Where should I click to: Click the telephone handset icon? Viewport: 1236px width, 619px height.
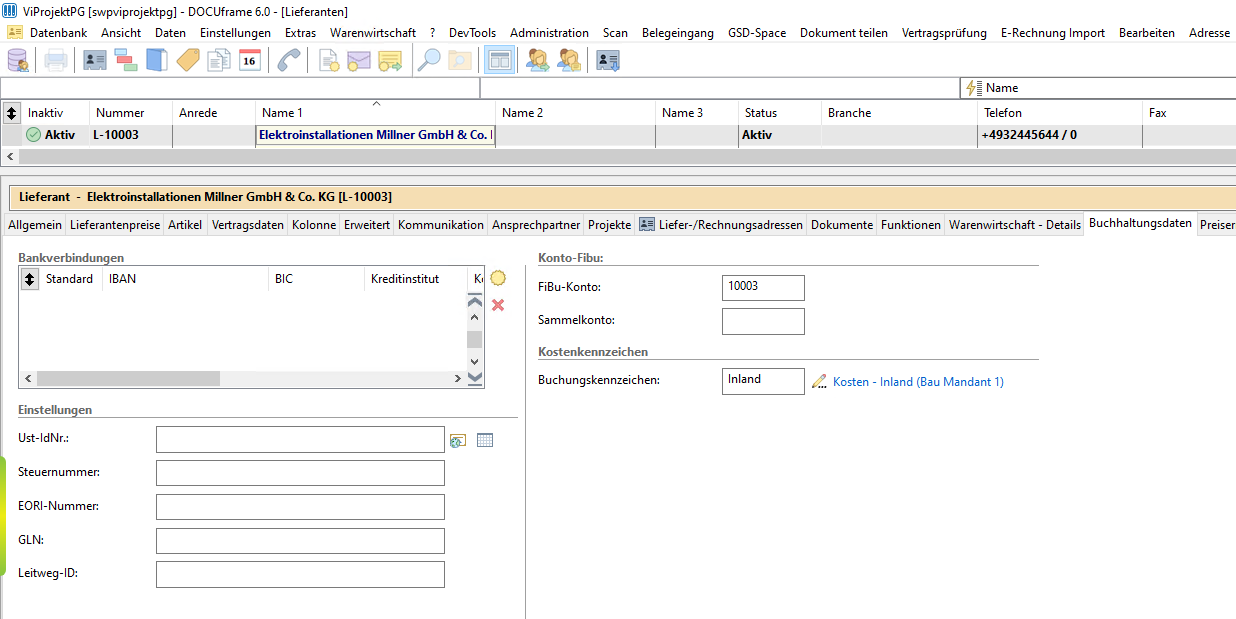(x=289, y=60)
